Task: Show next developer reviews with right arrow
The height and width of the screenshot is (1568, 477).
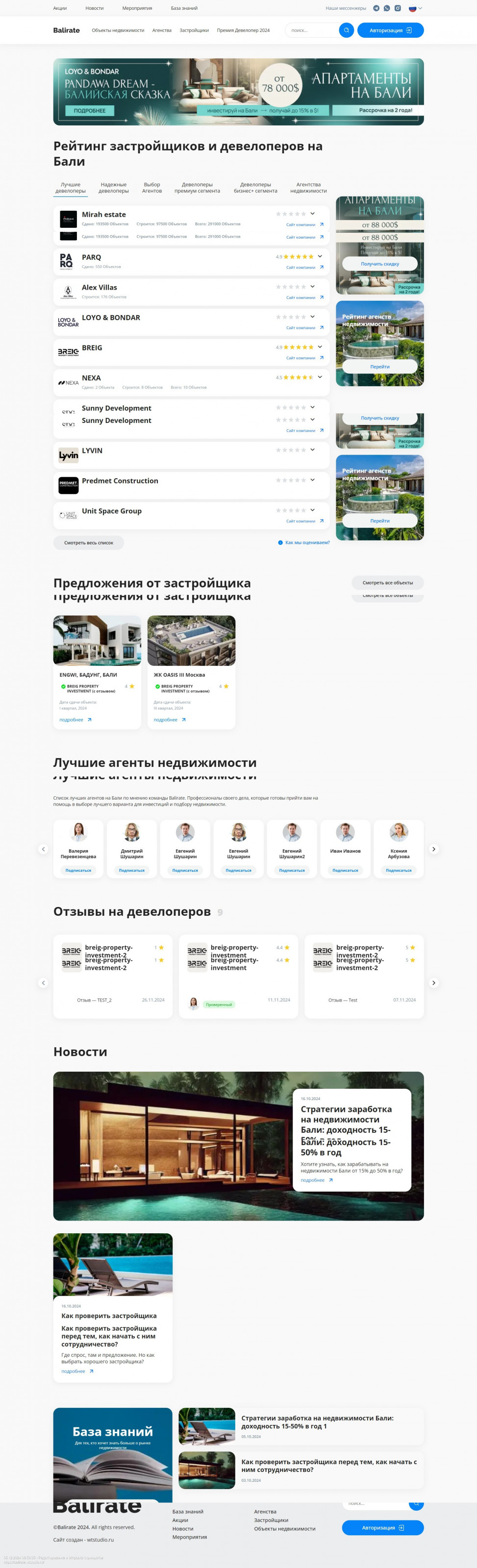Action: pyautogui.click(x=434, y=982)
